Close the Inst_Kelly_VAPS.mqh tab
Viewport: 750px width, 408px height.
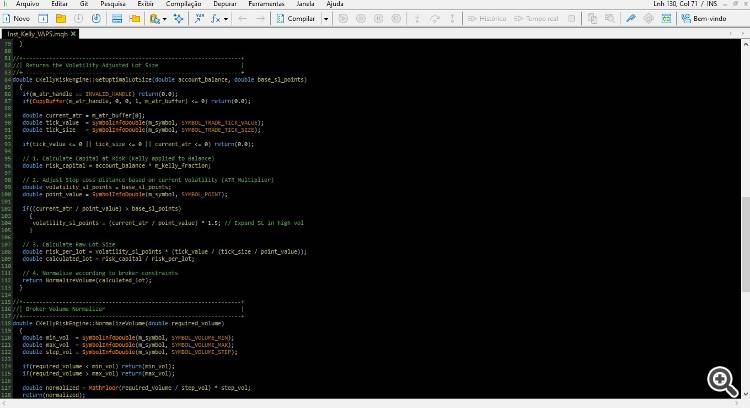73,34
